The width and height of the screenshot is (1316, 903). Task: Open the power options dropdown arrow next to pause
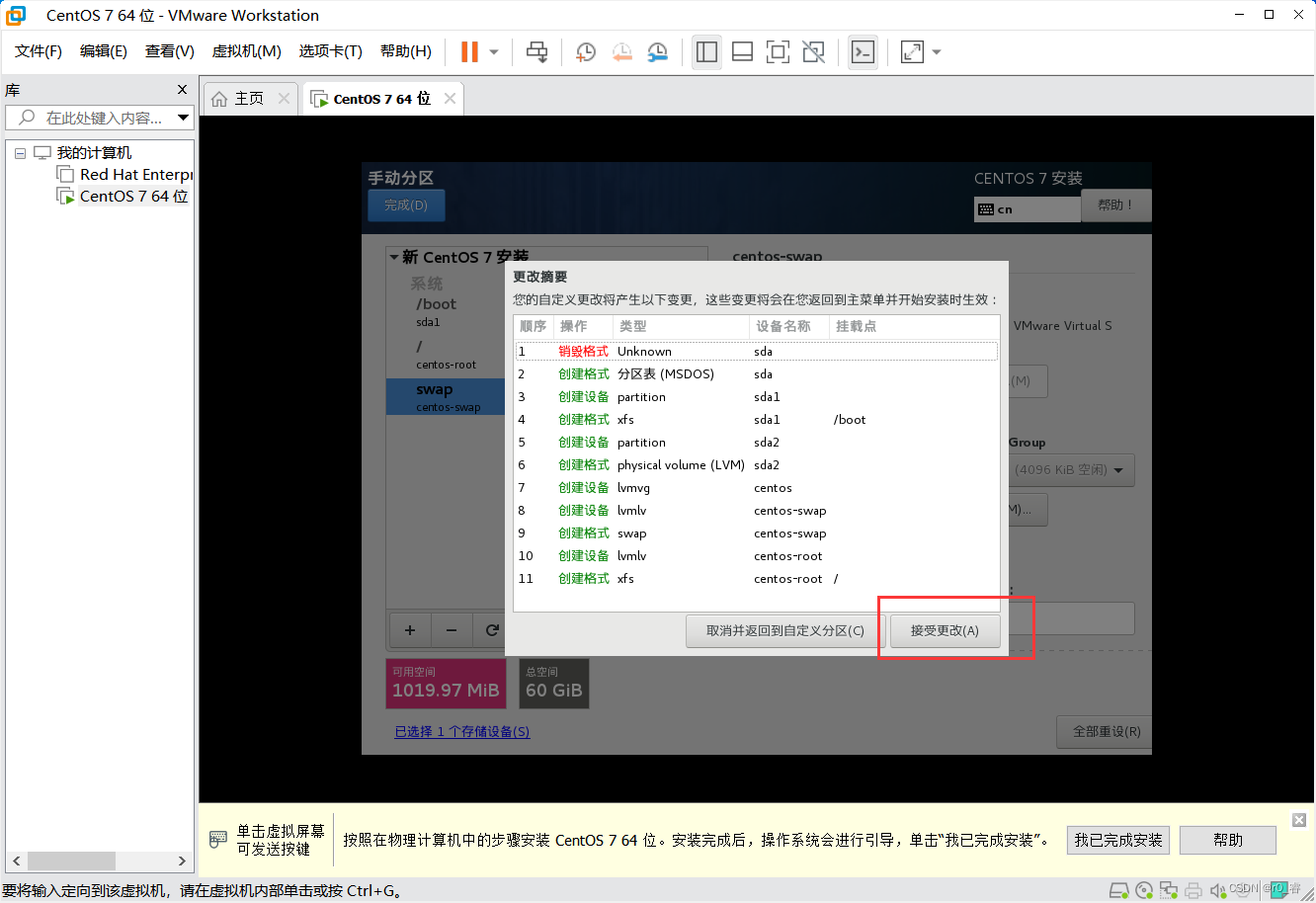click(494, 52)
